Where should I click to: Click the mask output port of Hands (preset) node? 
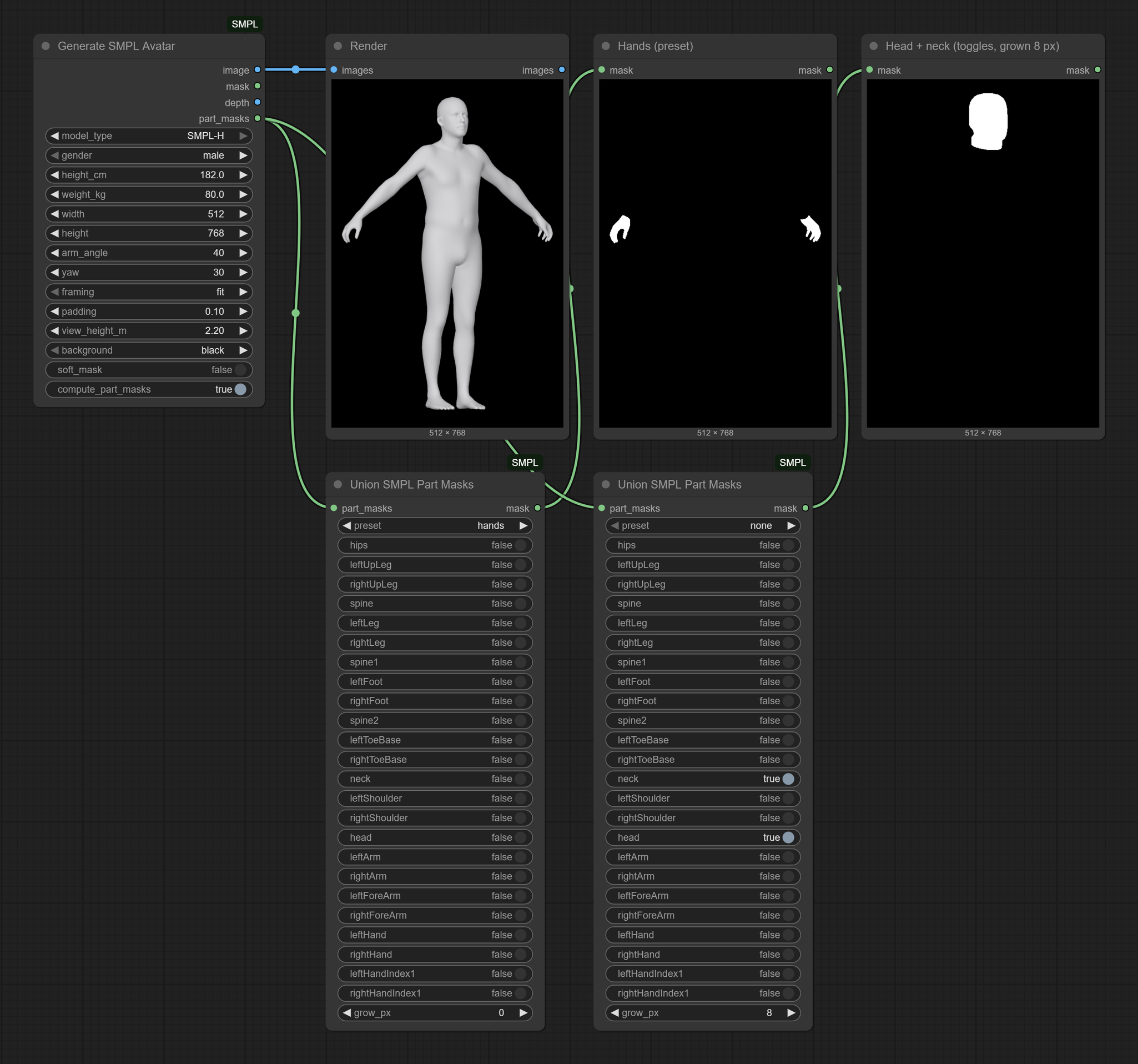(x=829, y=70)
